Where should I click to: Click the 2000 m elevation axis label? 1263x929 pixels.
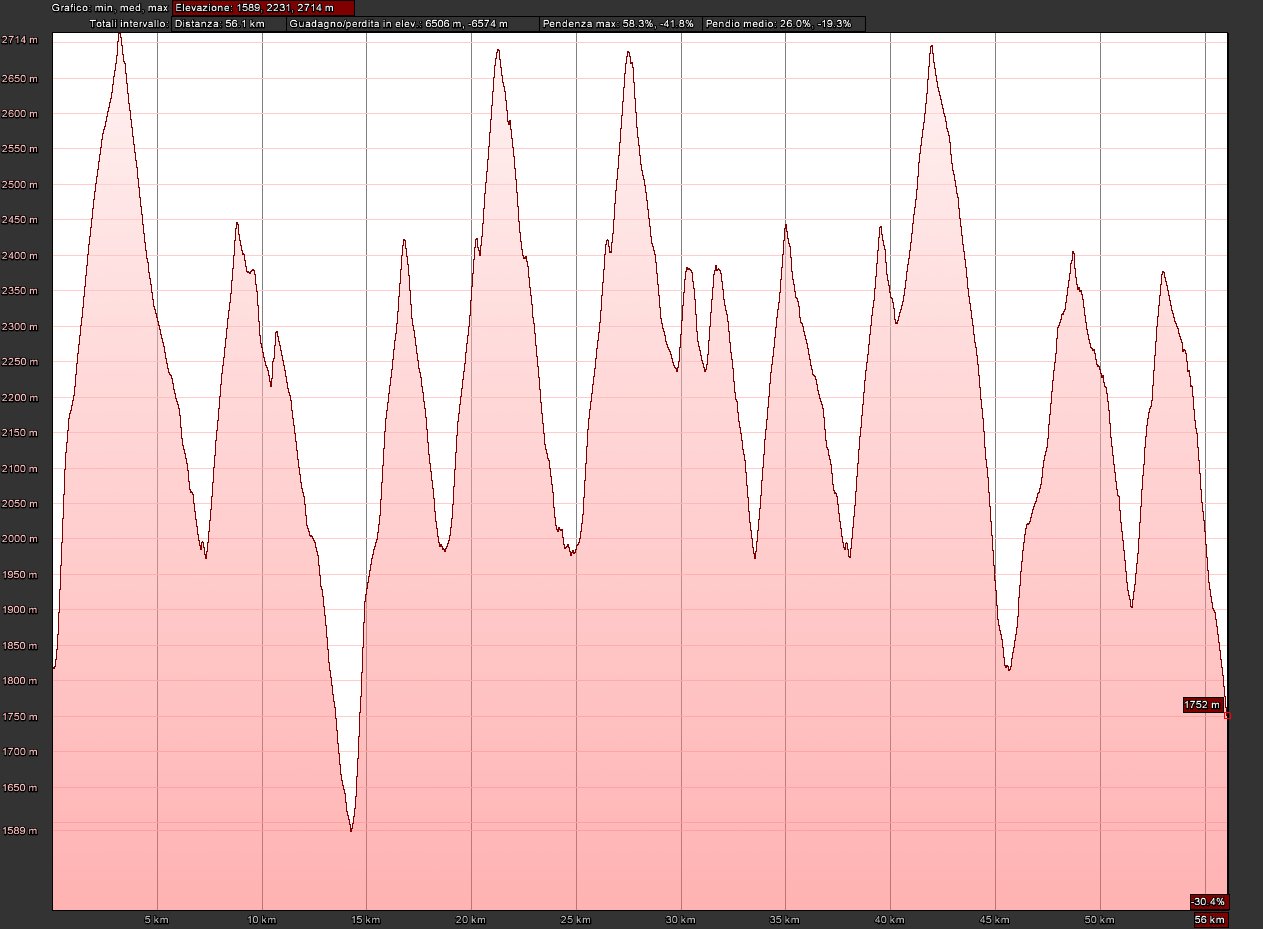coord(19,539)
